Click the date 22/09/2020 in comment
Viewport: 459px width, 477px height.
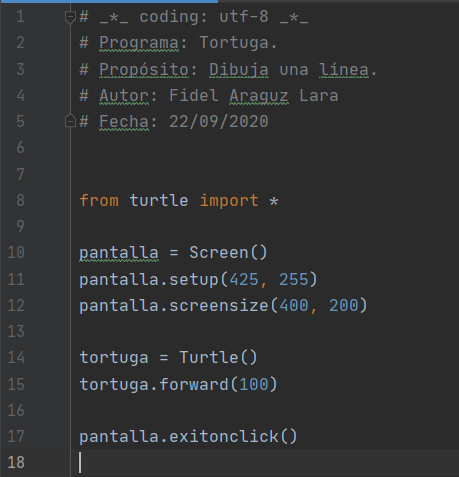click(x=219, y=121)
